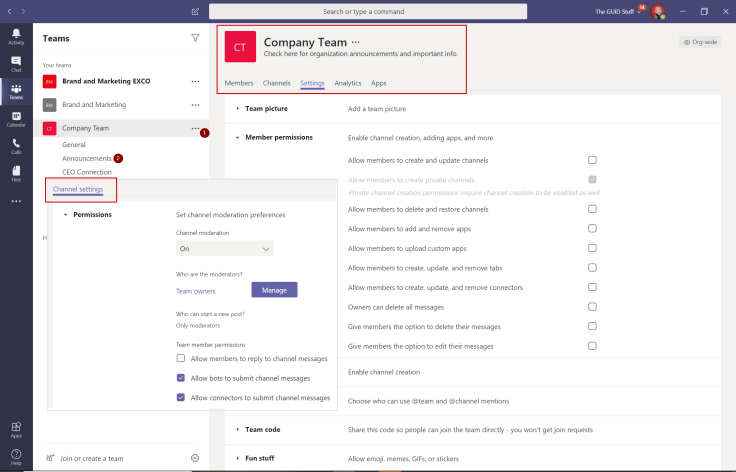Screen dimensions: 736x472
Task: Expand the Team picture section
Action: click(238, 108)
